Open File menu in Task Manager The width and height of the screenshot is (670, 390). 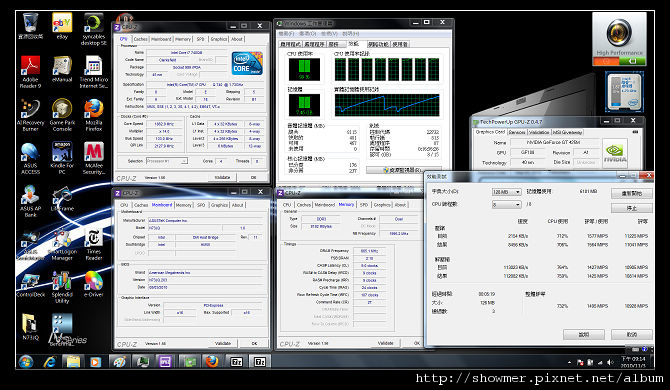tap(286, 33)
